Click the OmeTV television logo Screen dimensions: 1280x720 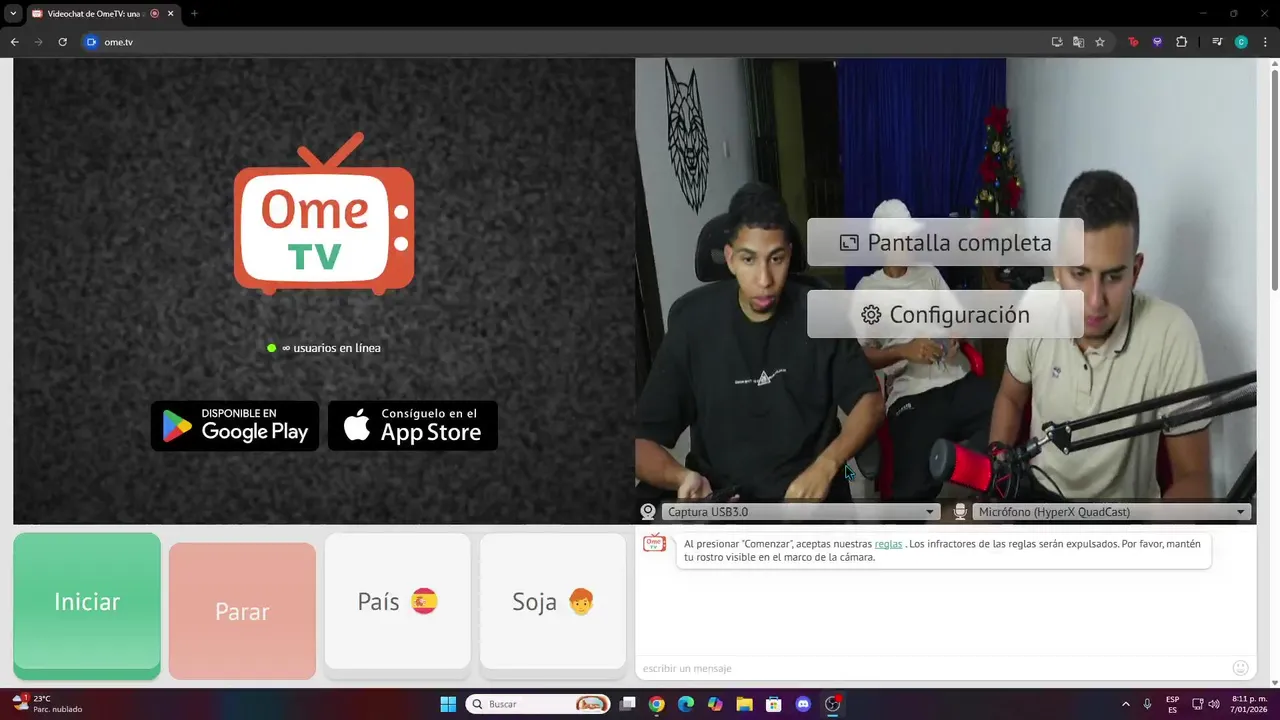pos(324,214)
